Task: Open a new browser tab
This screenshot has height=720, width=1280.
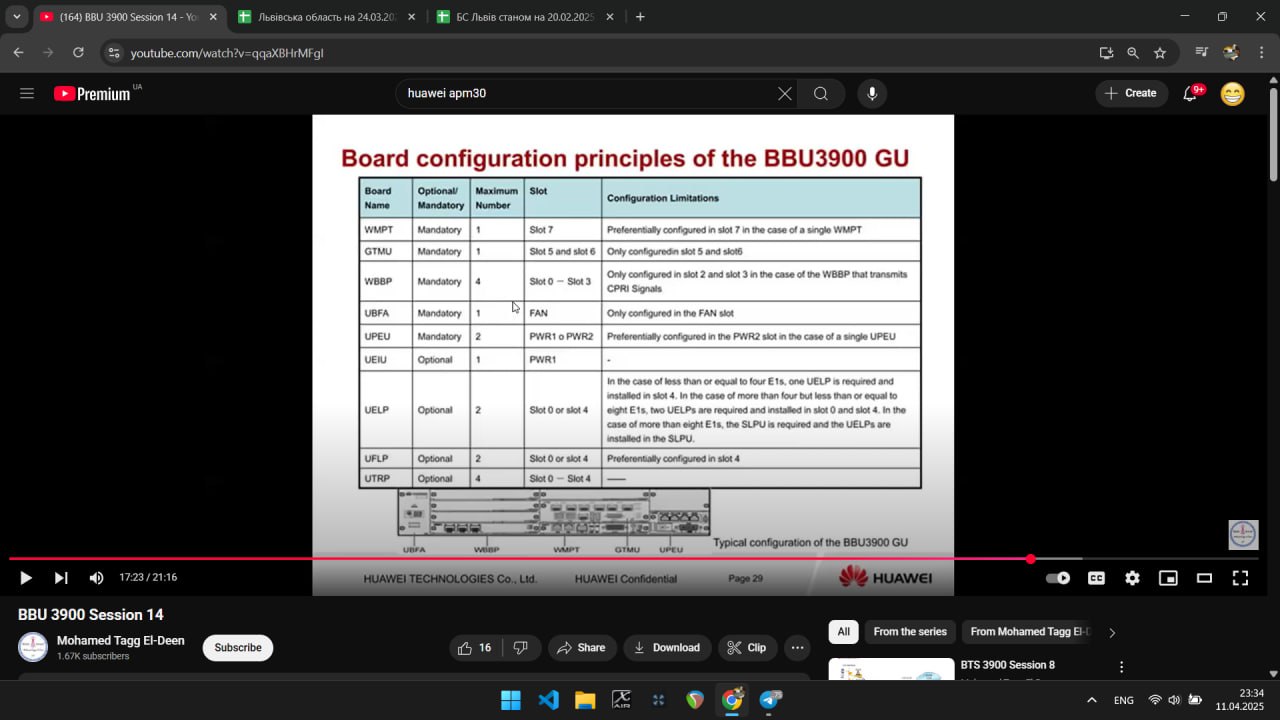Action: tap(640, 17)
